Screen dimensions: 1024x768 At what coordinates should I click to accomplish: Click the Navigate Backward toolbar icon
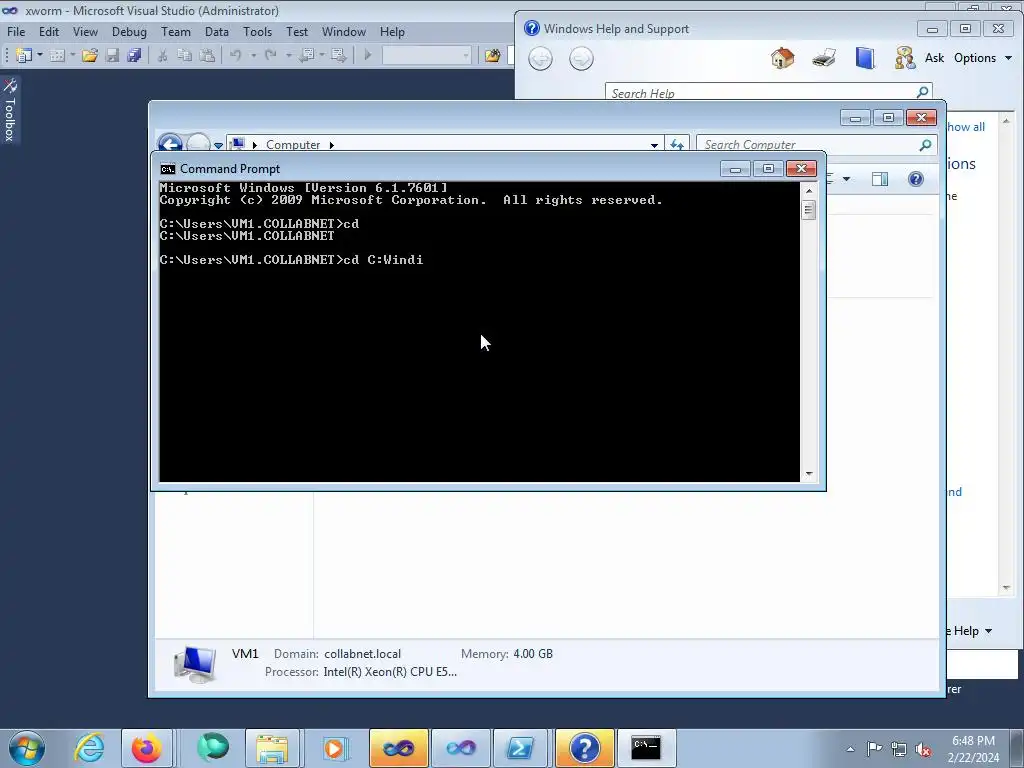coord(307,56)
